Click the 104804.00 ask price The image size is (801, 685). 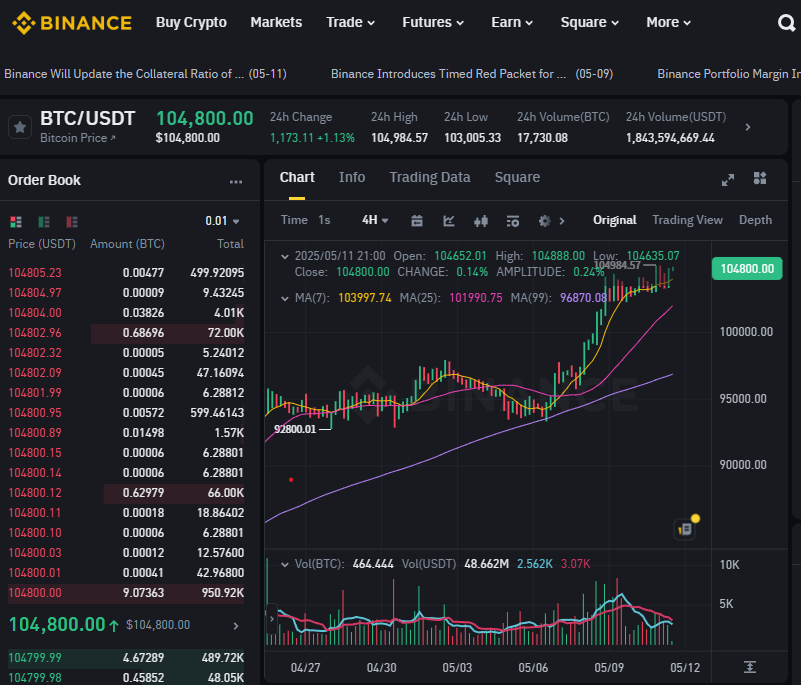click(35, 313)
